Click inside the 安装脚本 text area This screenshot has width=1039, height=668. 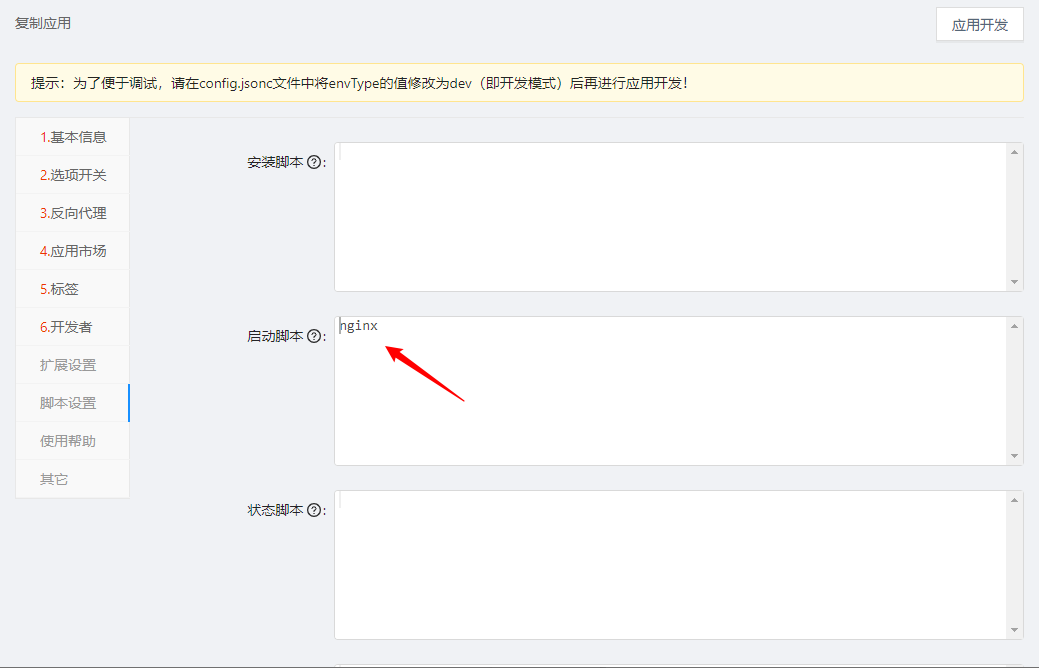(x=670, y=217)
